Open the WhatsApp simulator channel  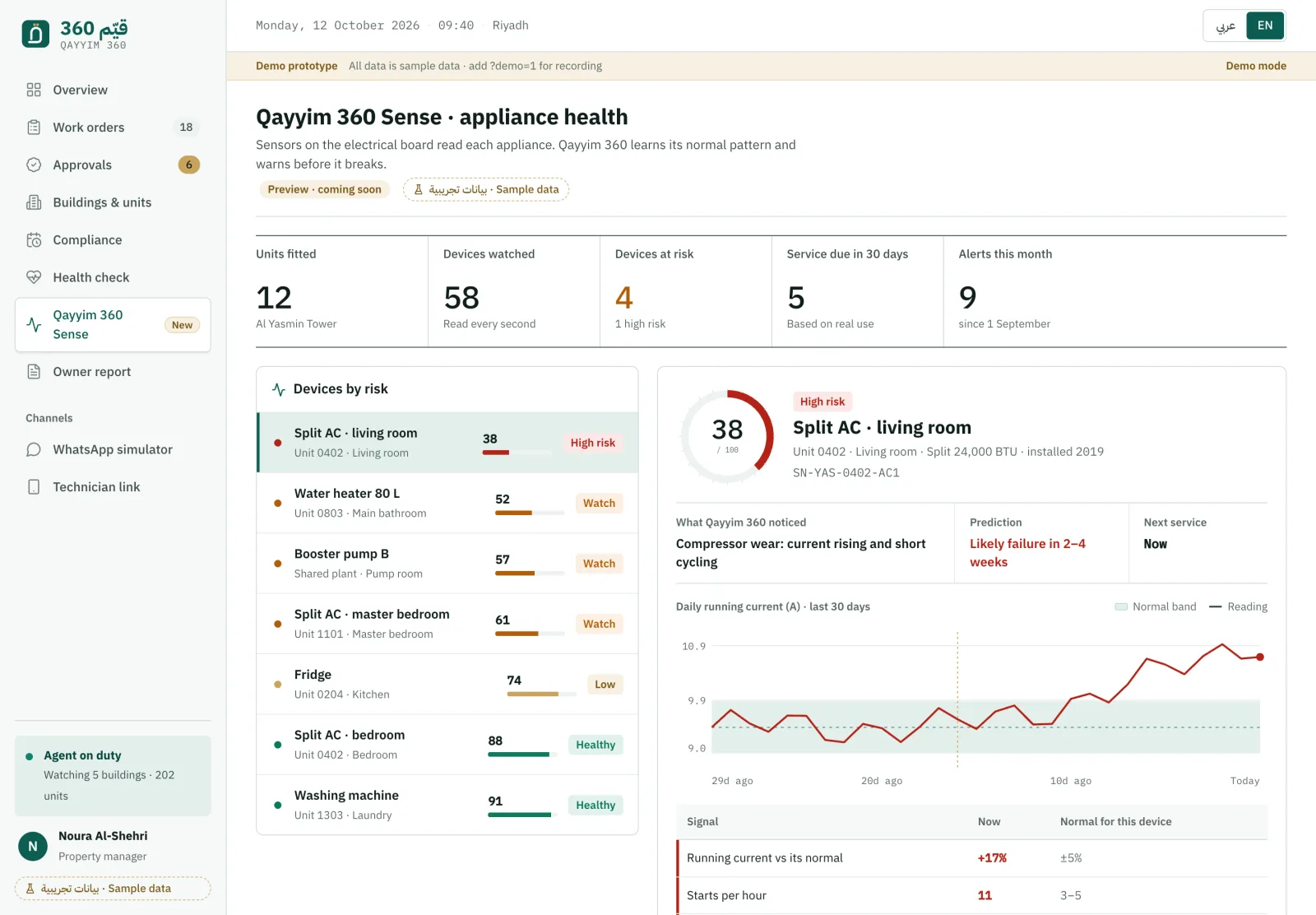[113, 449]
